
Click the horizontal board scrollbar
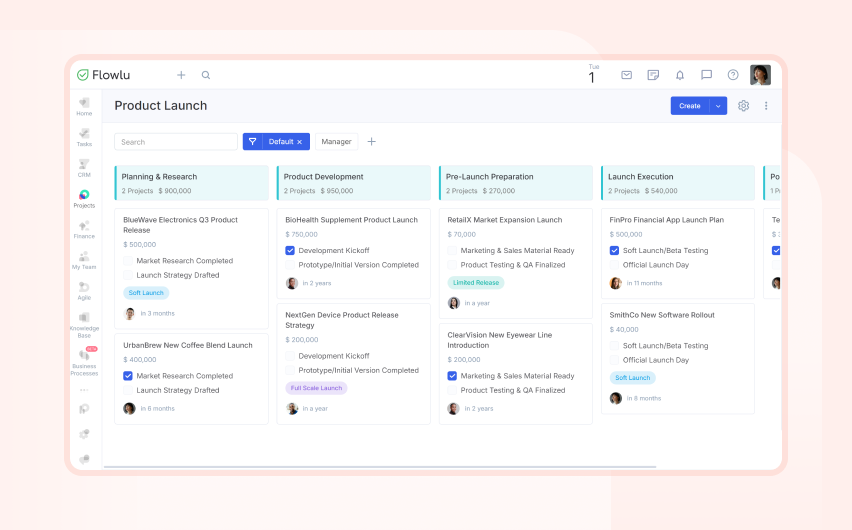[380, 466]
